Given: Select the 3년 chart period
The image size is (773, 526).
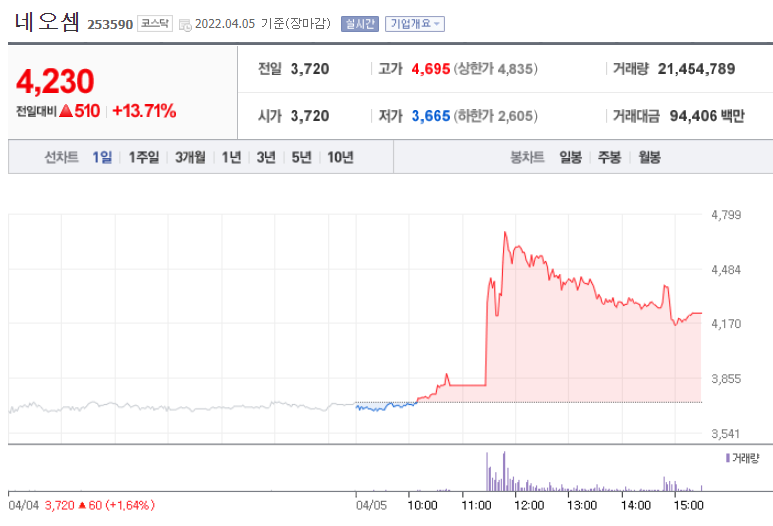Looking at the screenshot, I should click(x=266, y=157).
